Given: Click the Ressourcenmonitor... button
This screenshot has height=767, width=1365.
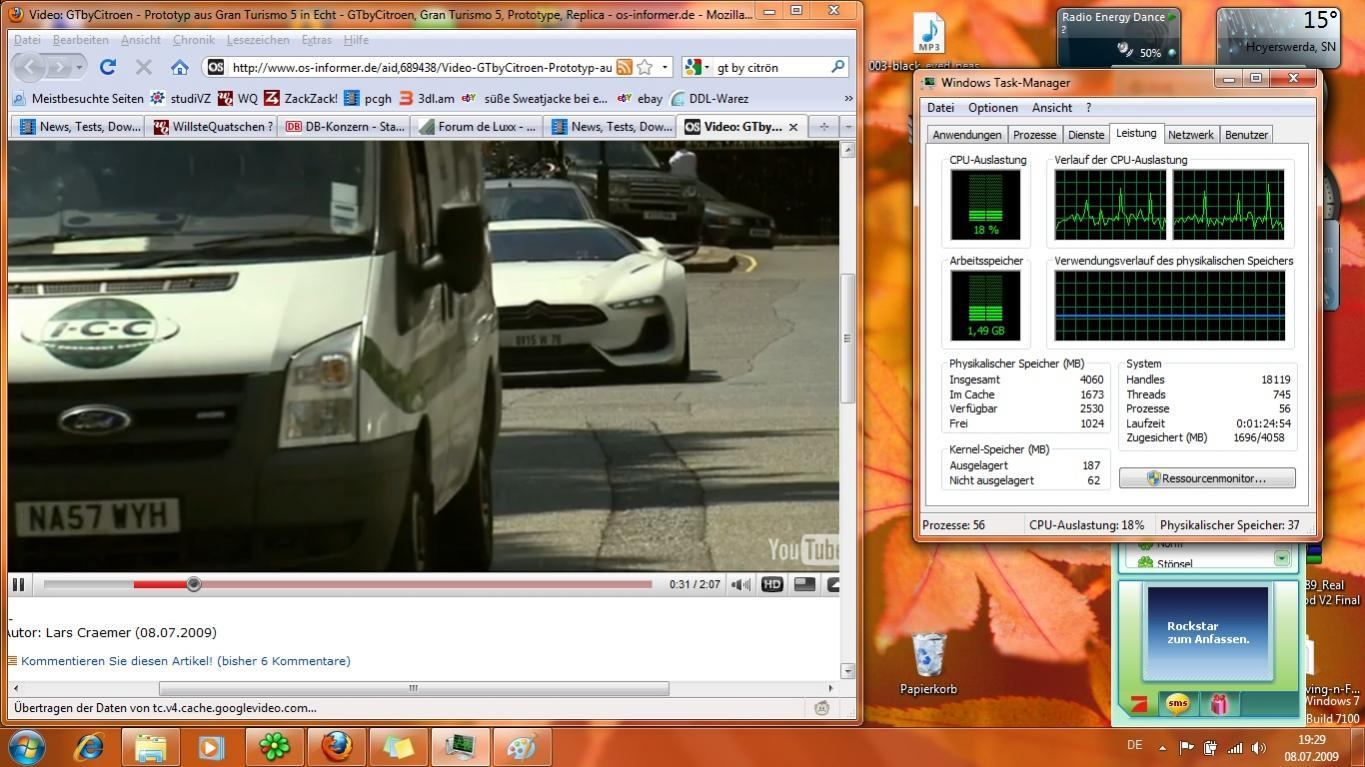Looking at the screenshot, I should click(x=1207, y=478).
